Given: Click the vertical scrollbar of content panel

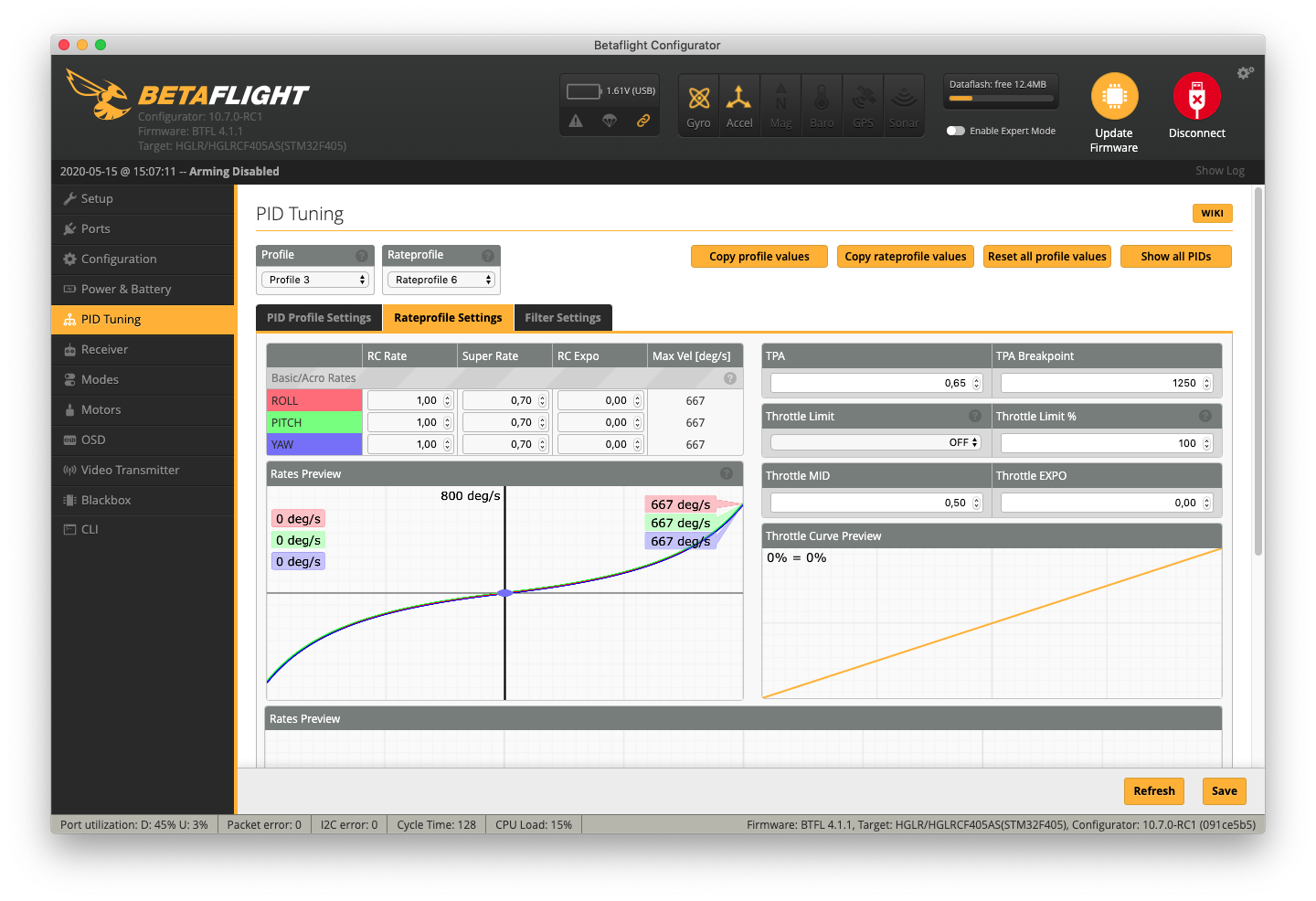Looking at the screenshot, I should 1258,373.
